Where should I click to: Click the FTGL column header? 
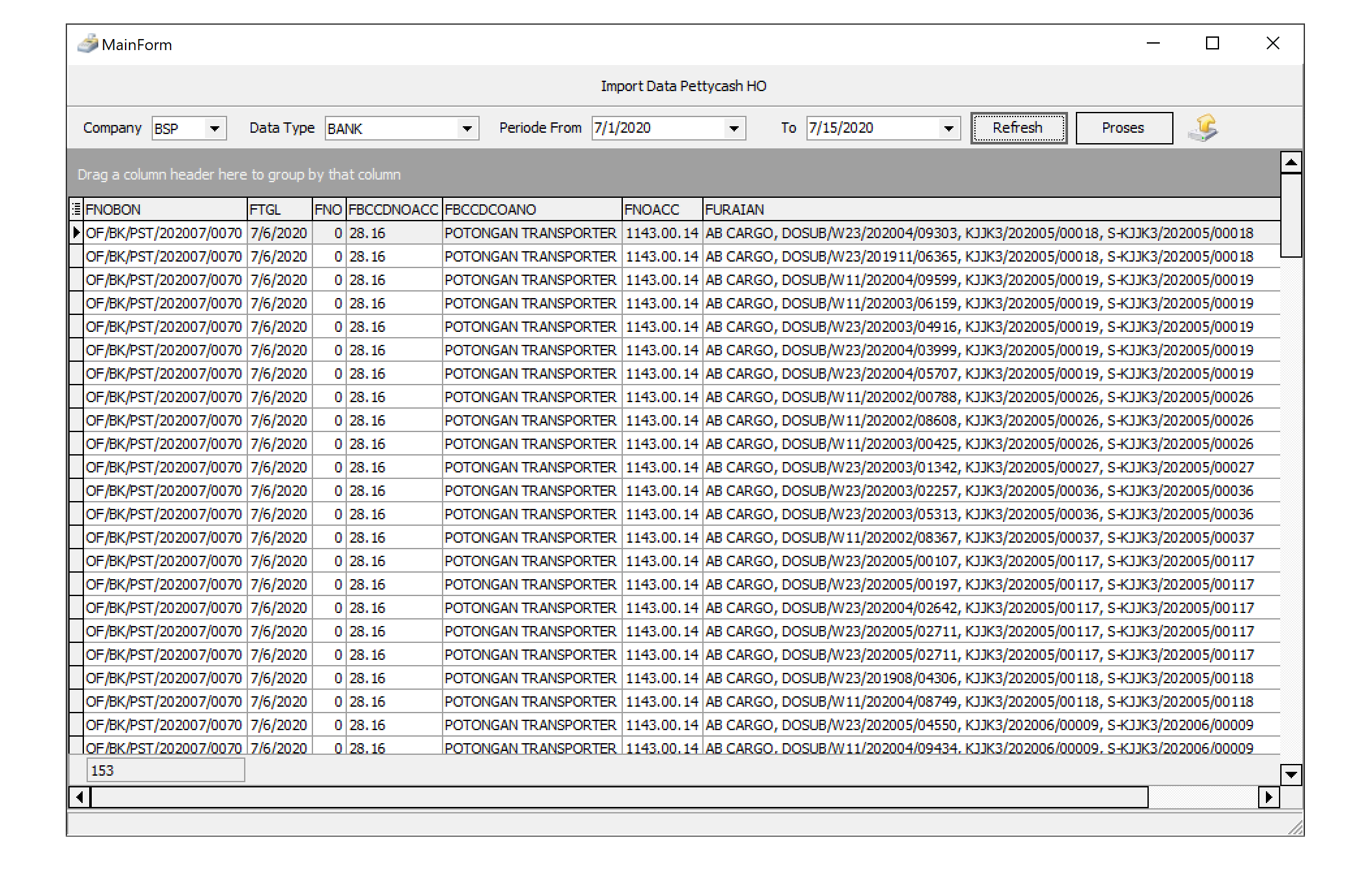tap(279, 210)
